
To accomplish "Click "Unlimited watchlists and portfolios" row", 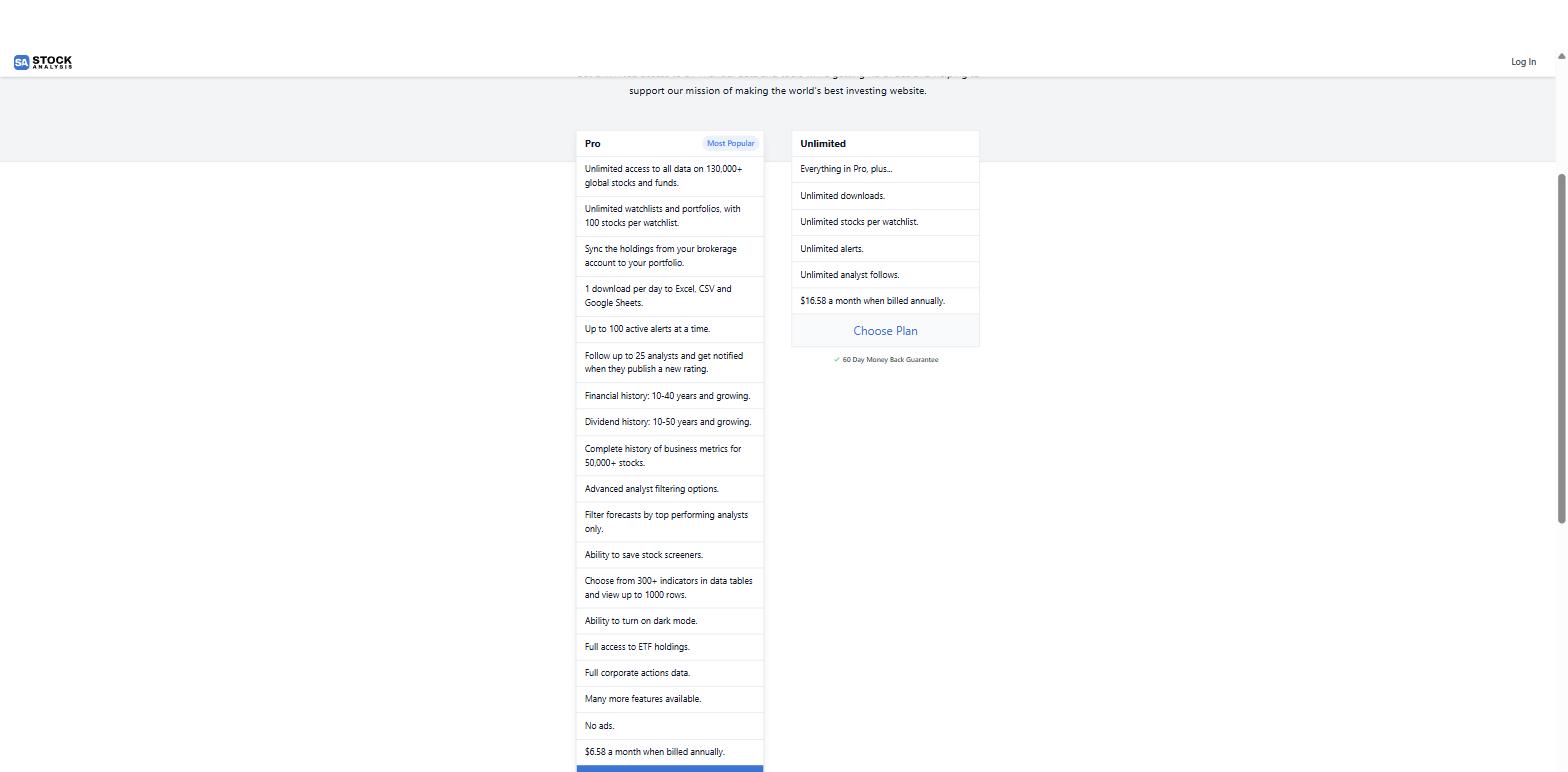I will (670, 216).
